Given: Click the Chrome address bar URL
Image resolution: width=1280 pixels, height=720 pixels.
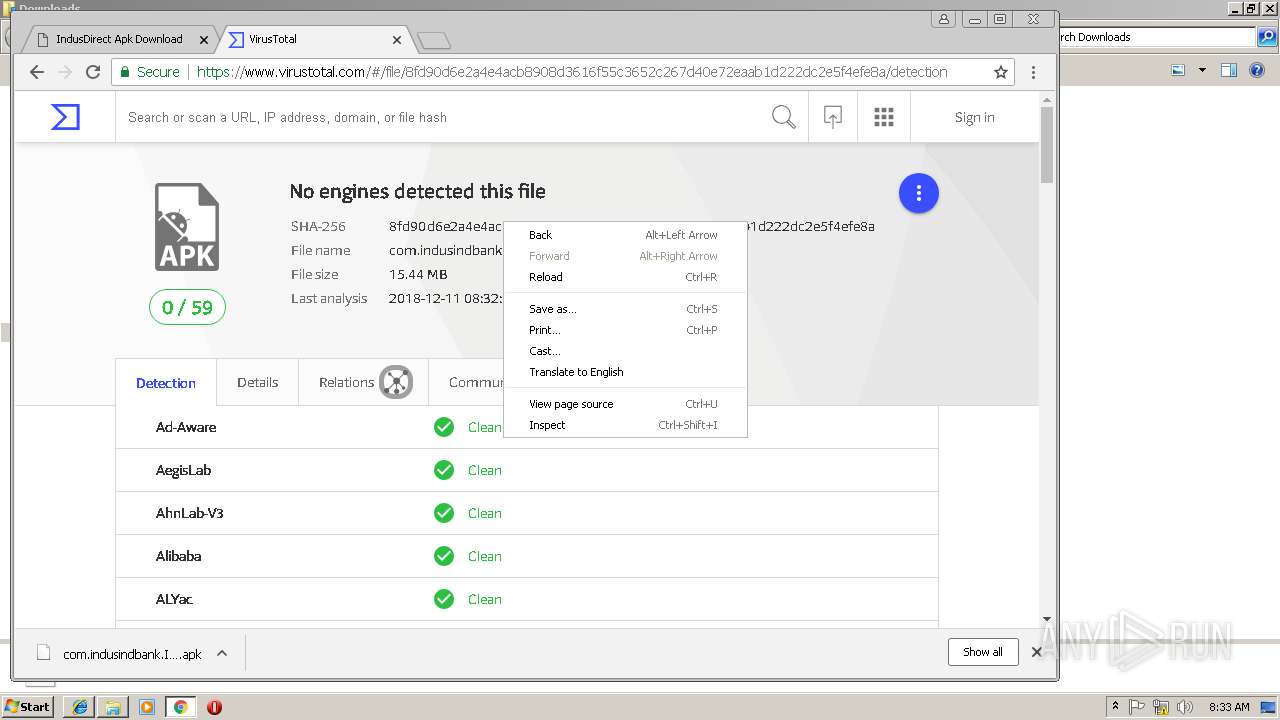Looking at the screenshot, I should point(572,72).
